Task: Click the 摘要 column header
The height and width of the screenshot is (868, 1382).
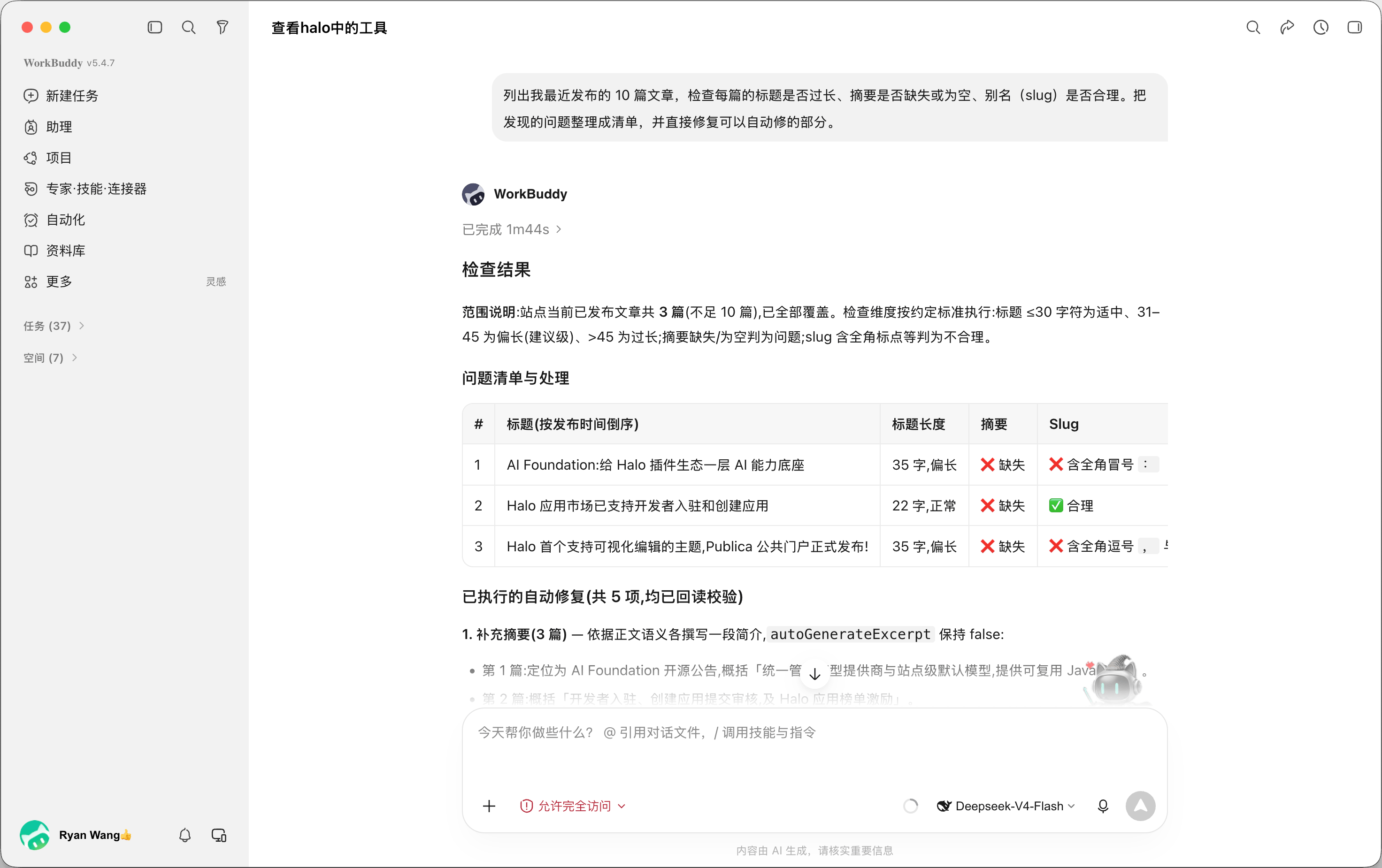Action: [x=1003, y=424]
